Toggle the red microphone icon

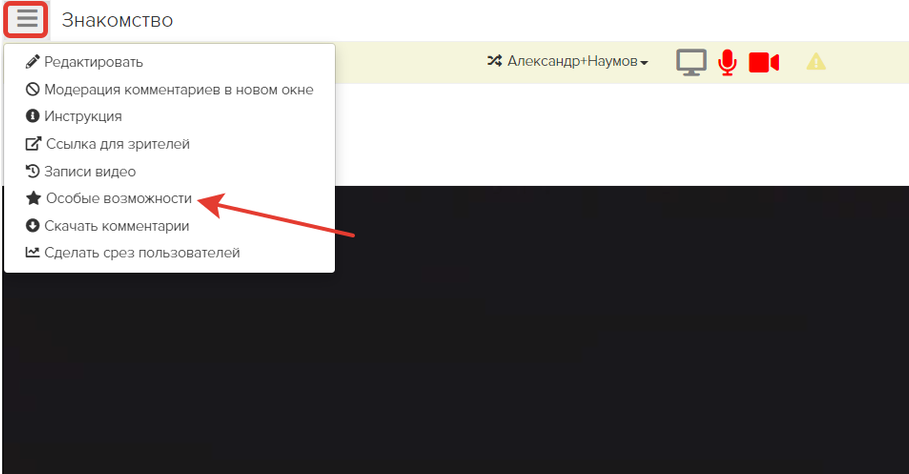pyautogui.click(x=727, y=62)
